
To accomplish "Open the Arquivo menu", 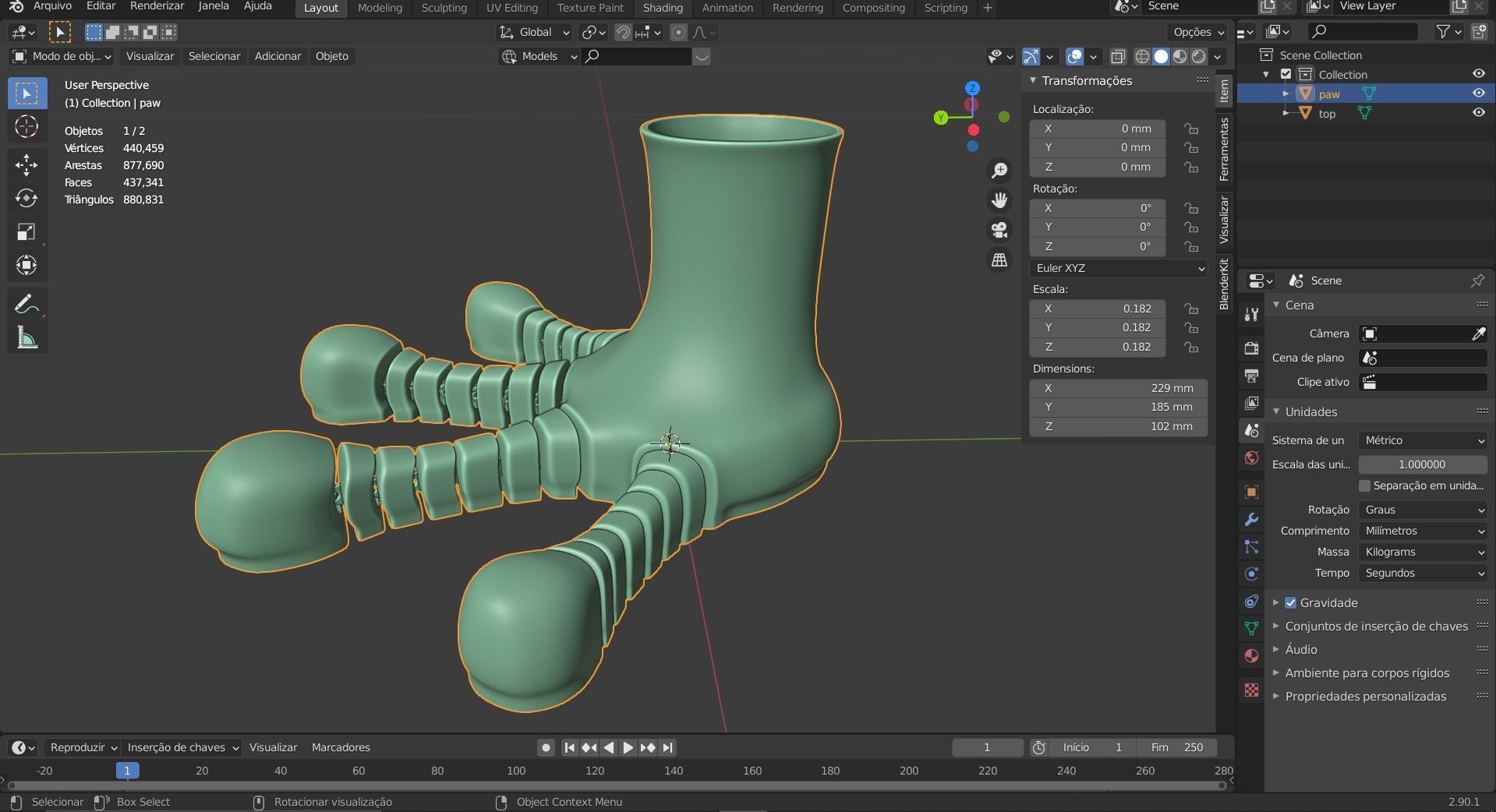I will pos(51,6).
